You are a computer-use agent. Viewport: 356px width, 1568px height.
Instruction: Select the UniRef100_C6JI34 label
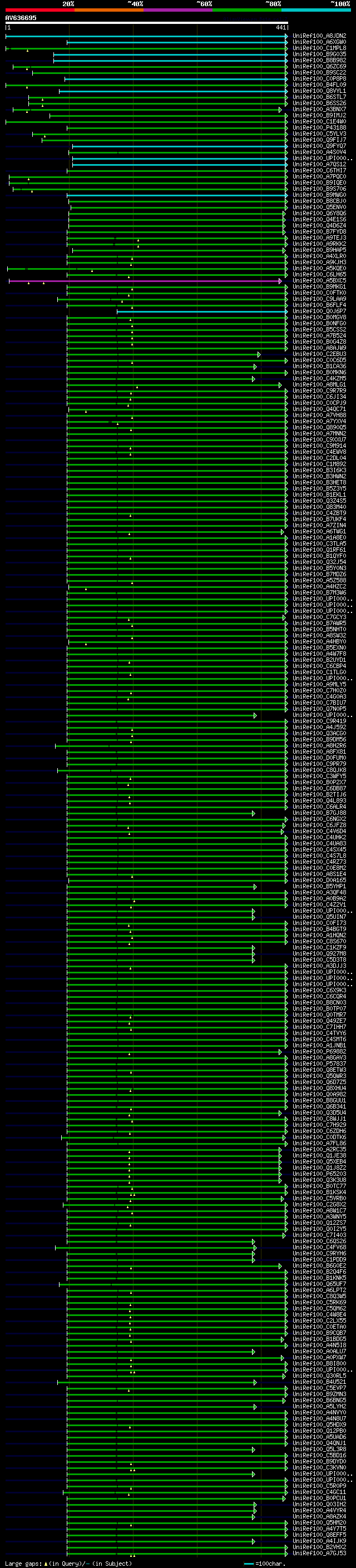click(x=319, y=397)
